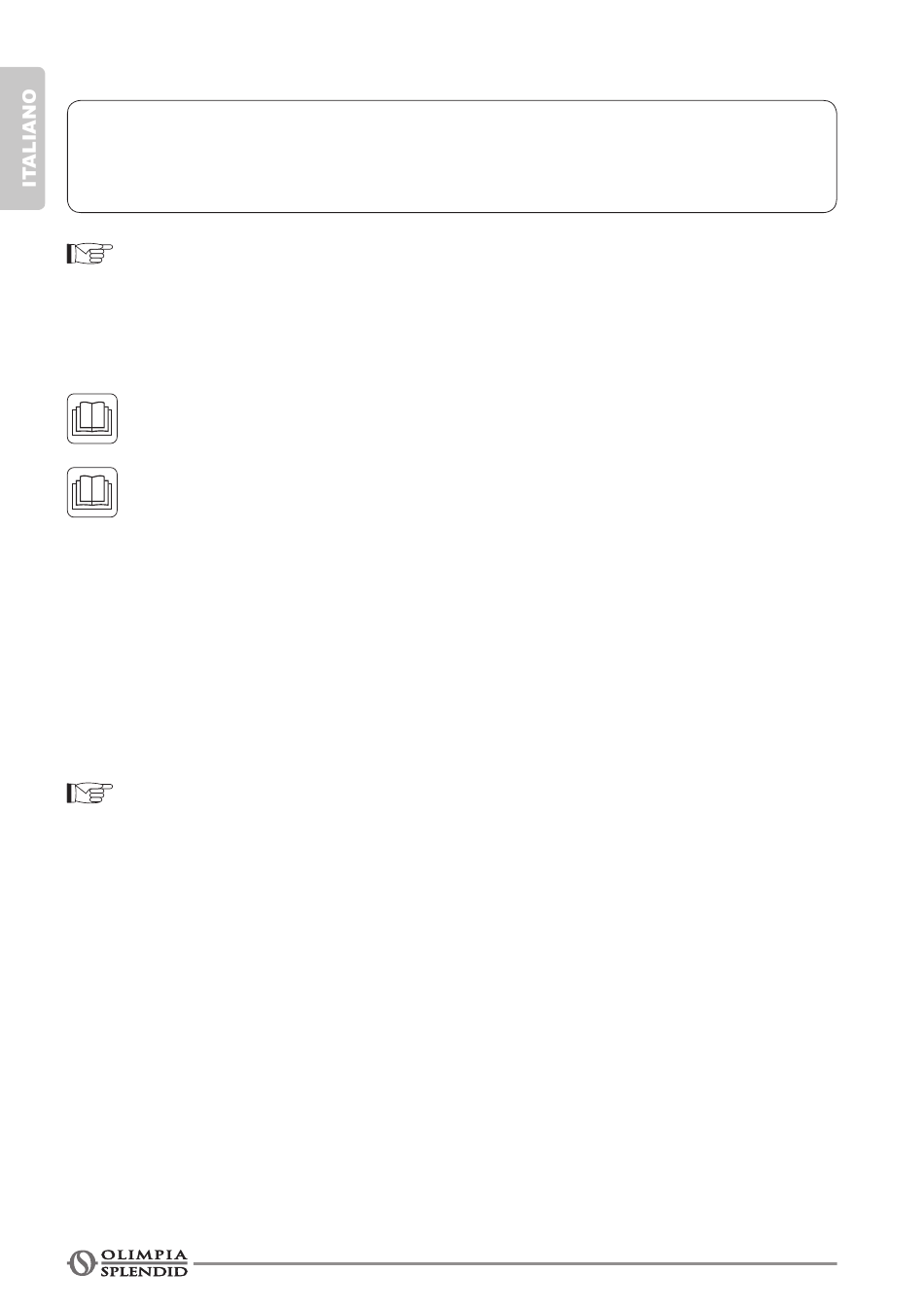Click the fingertip of the second pointing hand
The image size is (924, 1308).
(x=111, y=787)
